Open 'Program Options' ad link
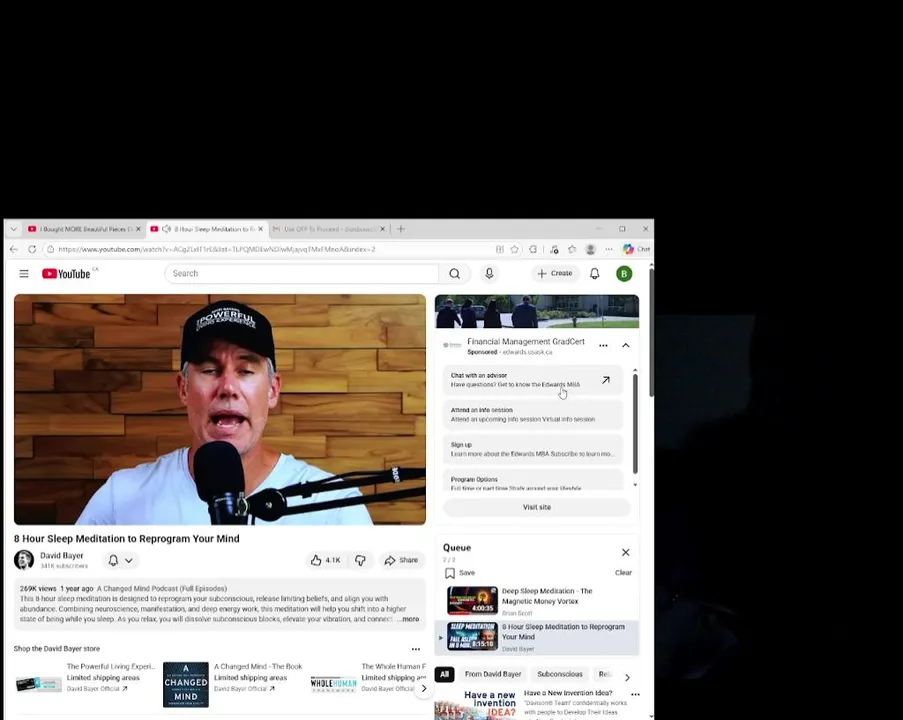Viewport: 903px width, 720px height. 533,480
